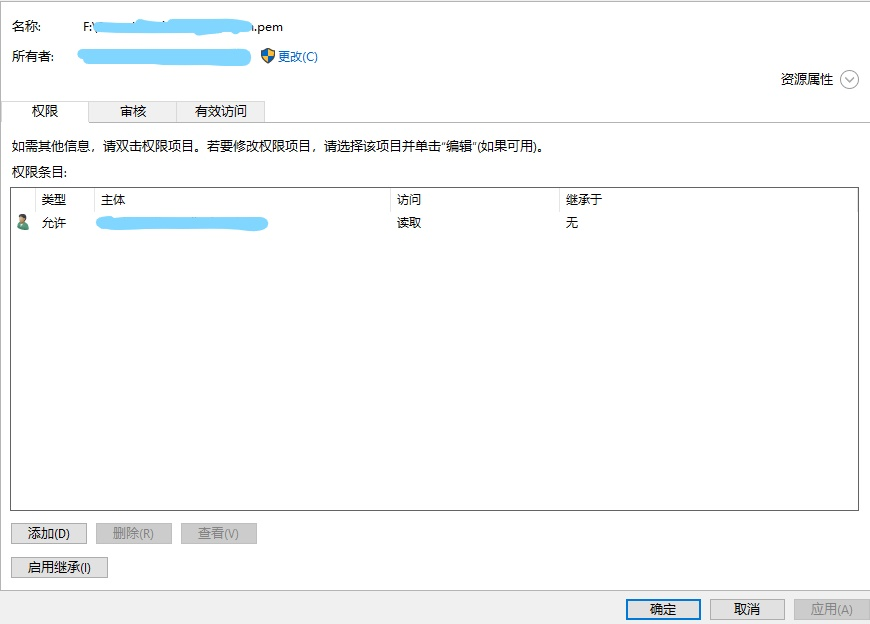Click the 主体 column header
The width and height of the screenshot is (870, 624).
[113, 200]
